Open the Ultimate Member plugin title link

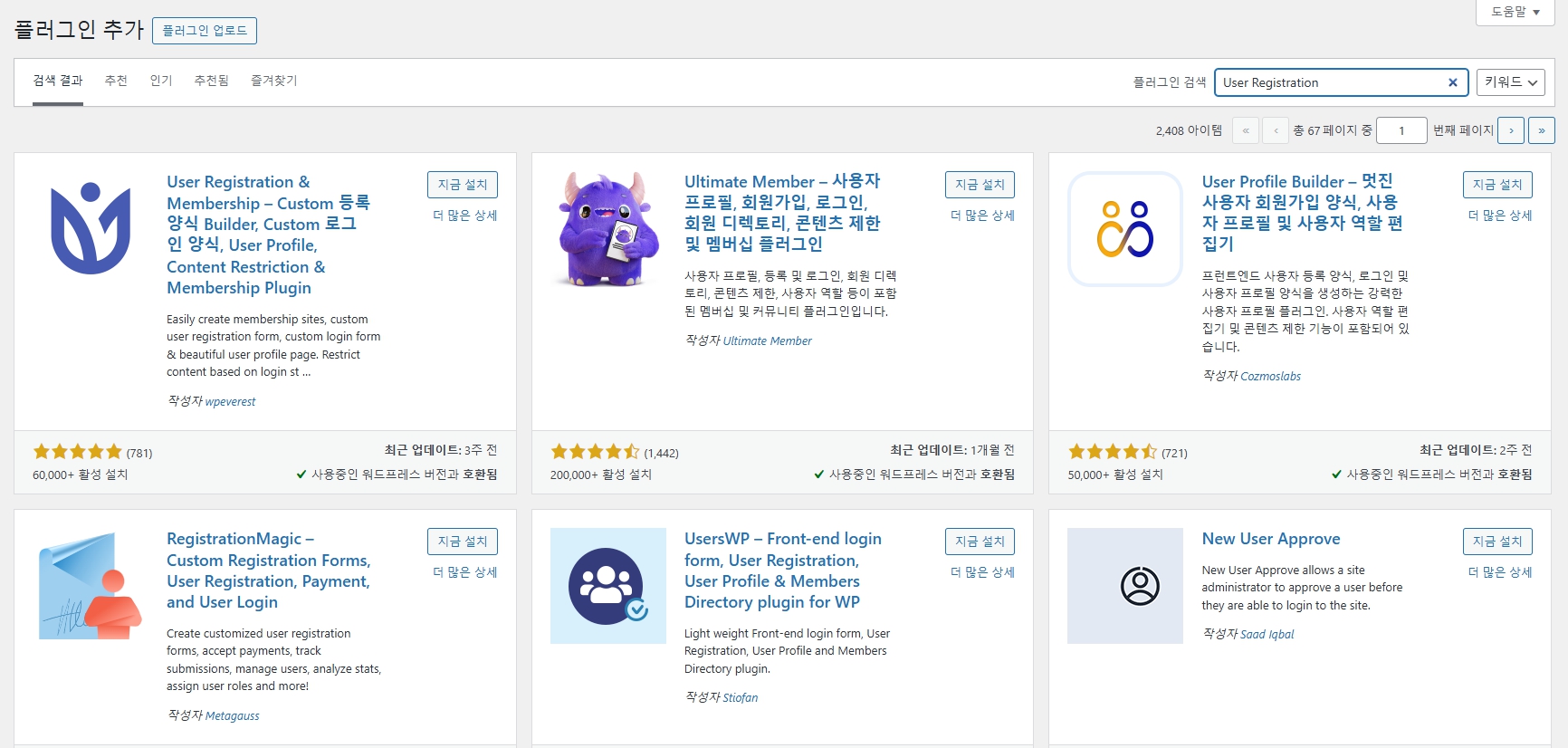(782, 213)
